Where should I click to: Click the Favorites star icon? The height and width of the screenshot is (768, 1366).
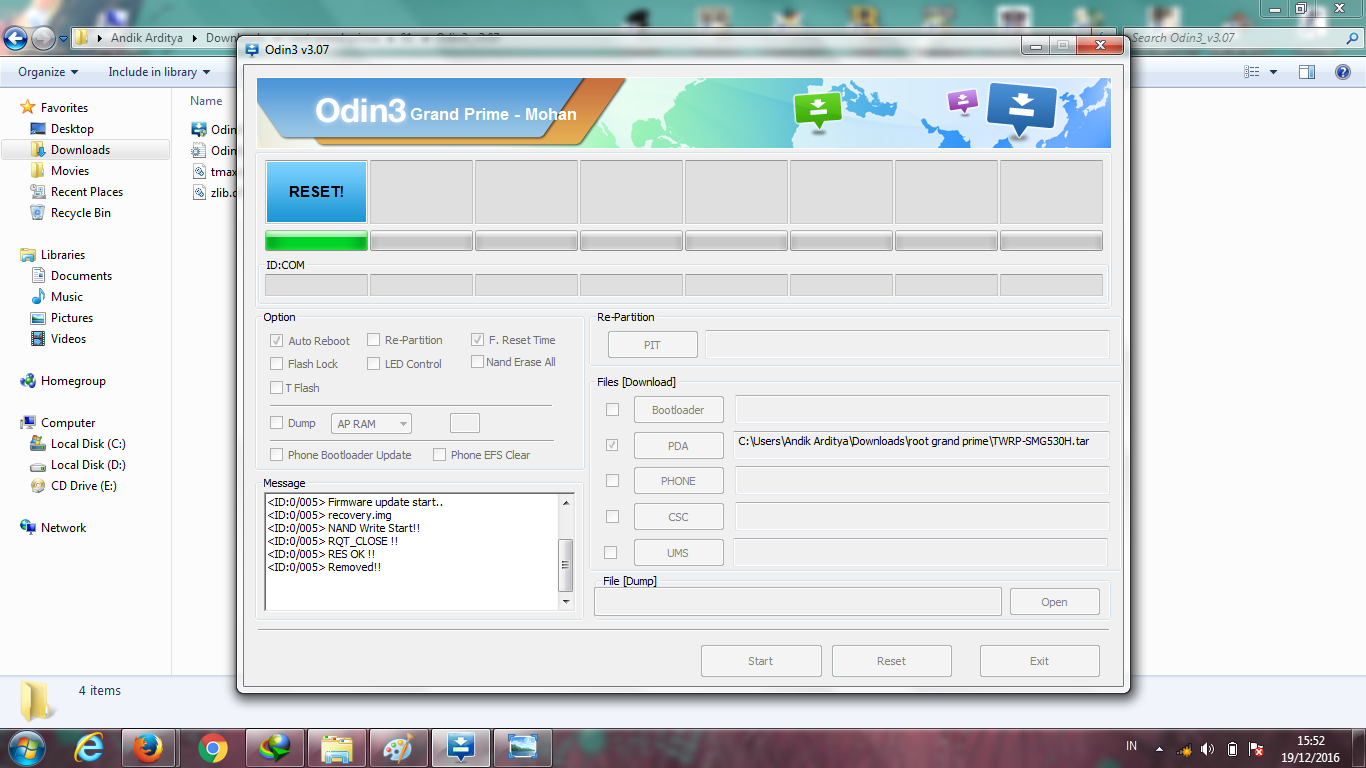click(28, 107)
